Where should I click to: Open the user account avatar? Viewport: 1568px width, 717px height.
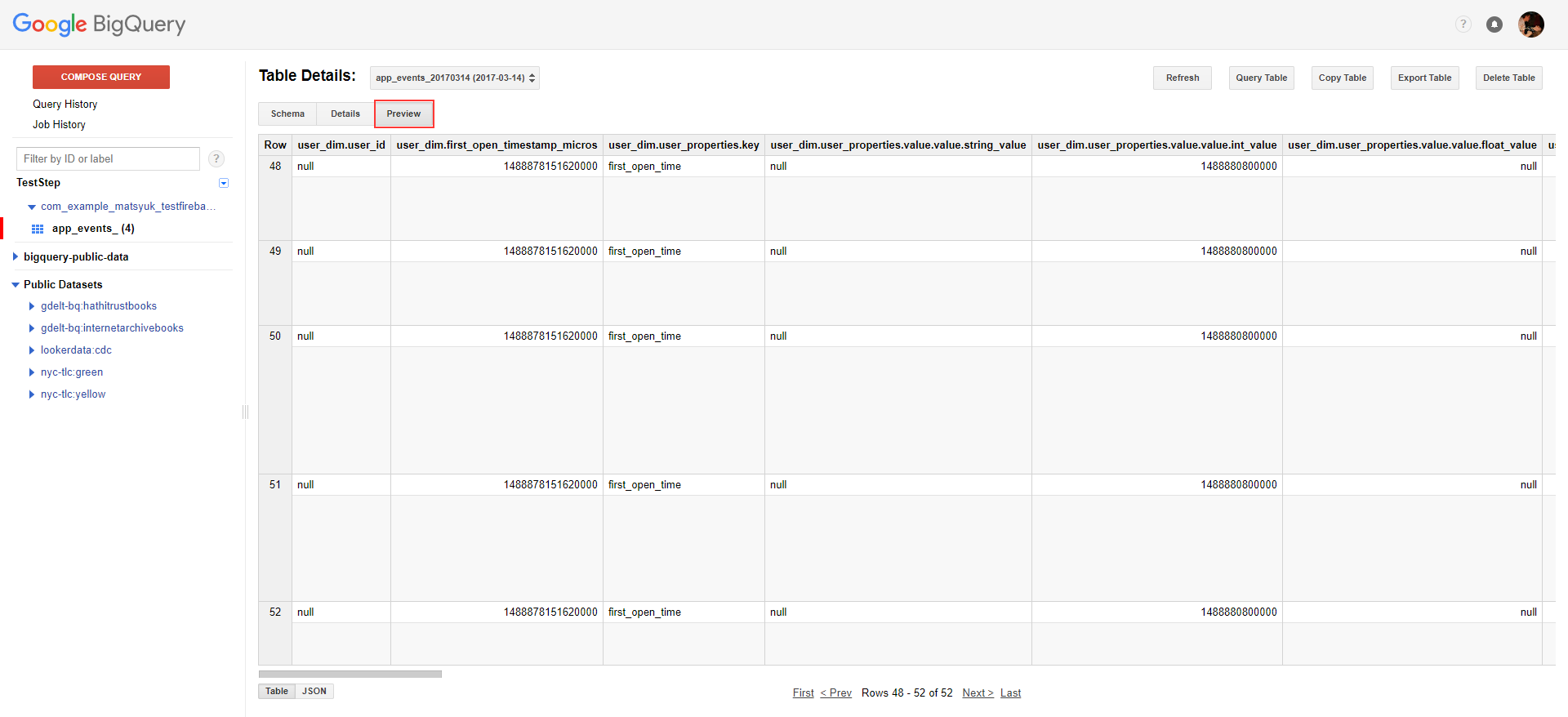(x=1531, y=24)
